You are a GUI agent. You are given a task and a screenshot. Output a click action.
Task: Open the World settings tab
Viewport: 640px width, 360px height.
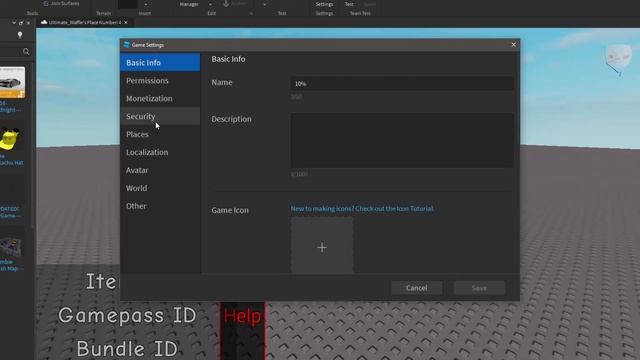pos(160,188)
